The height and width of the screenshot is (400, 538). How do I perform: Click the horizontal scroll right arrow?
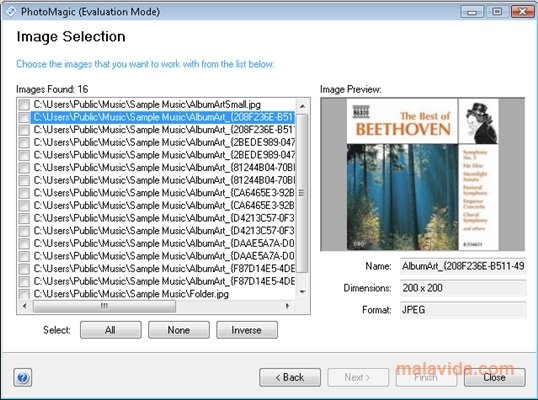coord(288,306)
